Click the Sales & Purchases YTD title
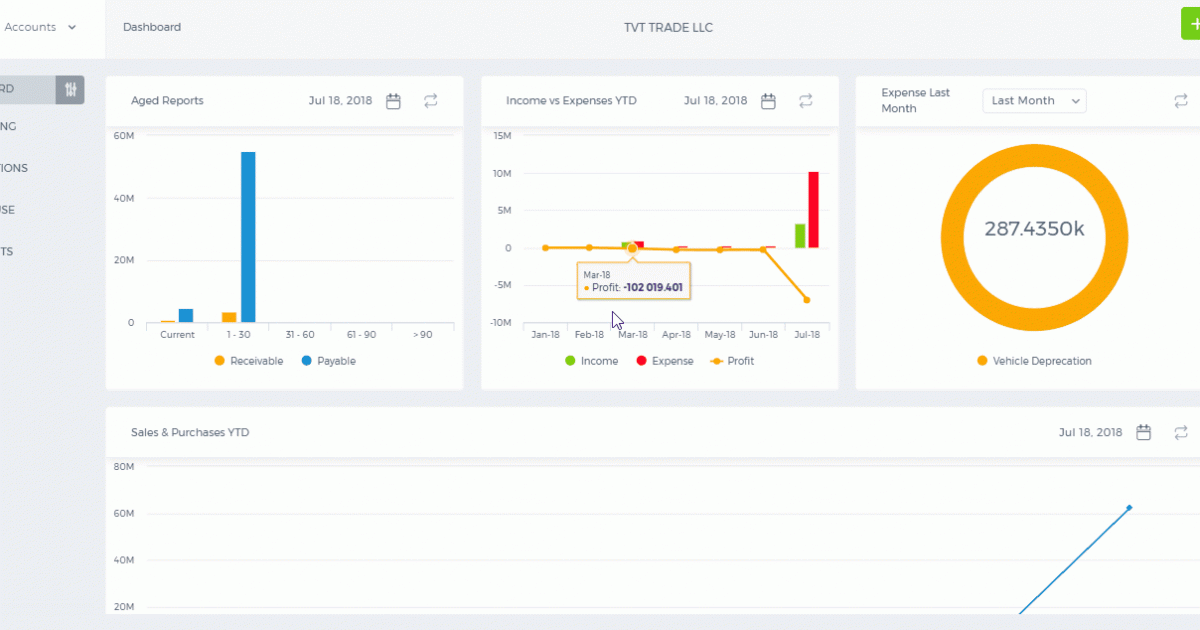Screen dimensions: 1200x630 coord(190,432)
